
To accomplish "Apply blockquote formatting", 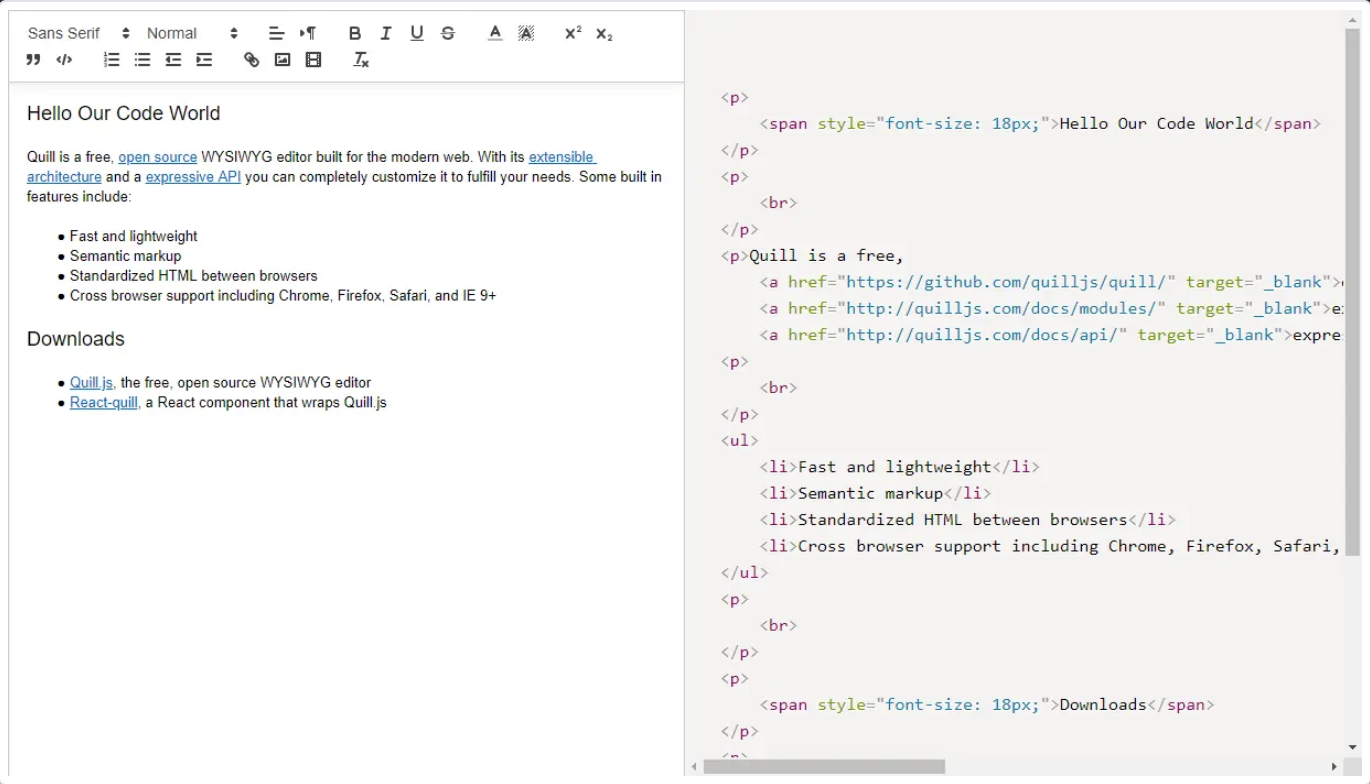I will click(x=33, y=59).
